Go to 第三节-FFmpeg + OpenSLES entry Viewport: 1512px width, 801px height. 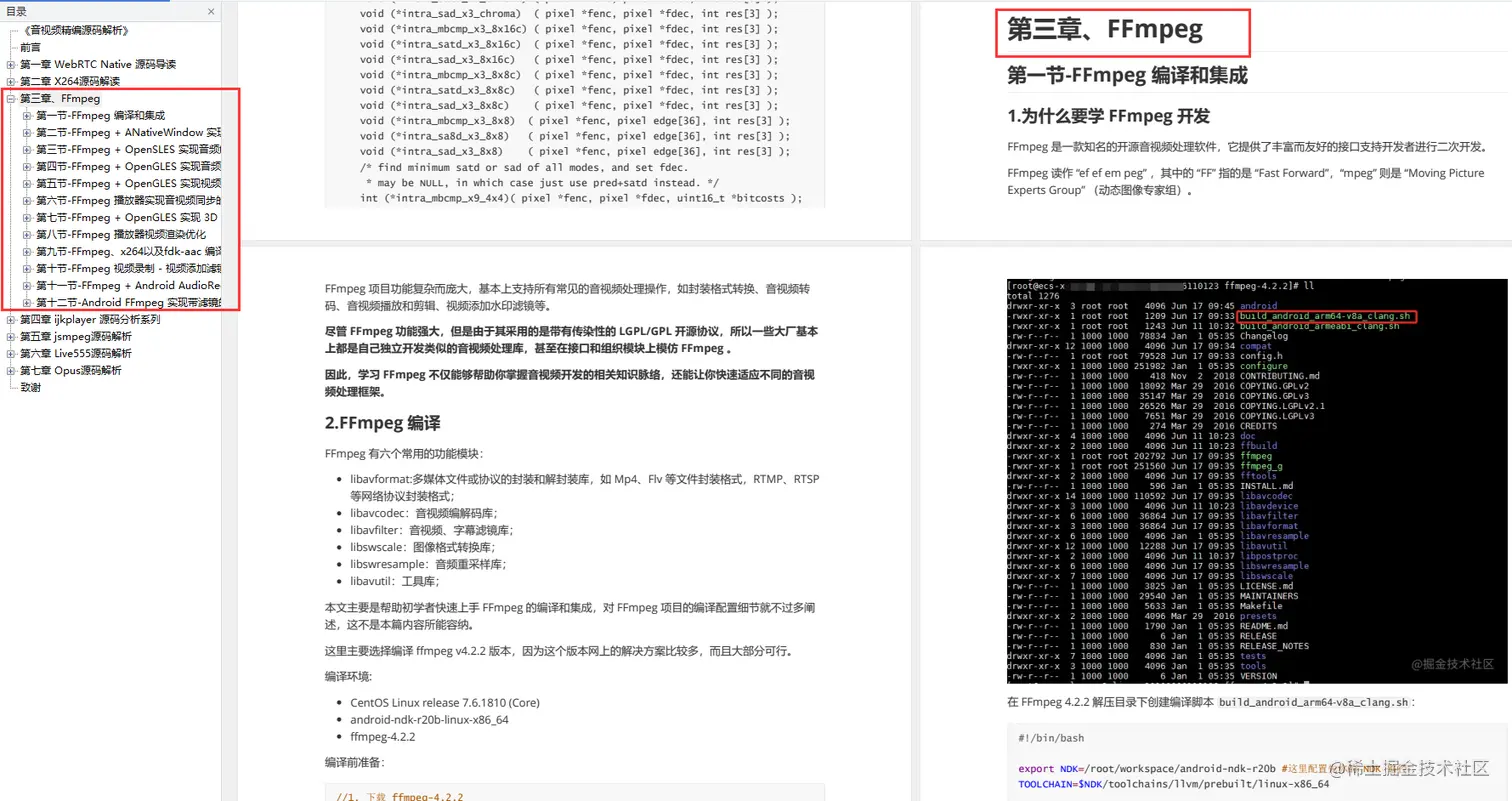[128, 150]
